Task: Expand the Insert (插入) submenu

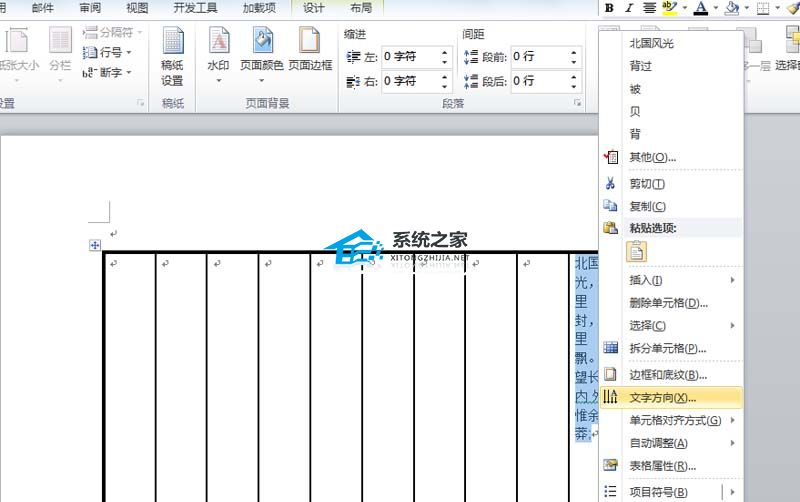Action: coord(671,280)
